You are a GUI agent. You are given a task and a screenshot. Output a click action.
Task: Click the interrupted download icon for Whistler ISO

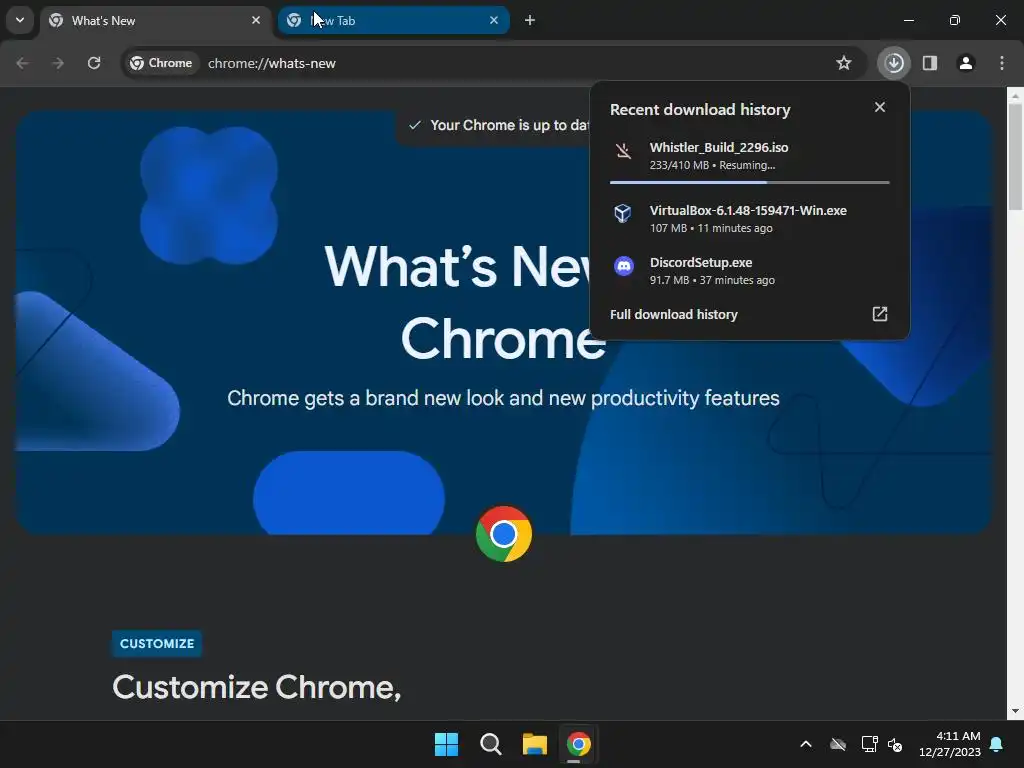[x=623, y=152]
